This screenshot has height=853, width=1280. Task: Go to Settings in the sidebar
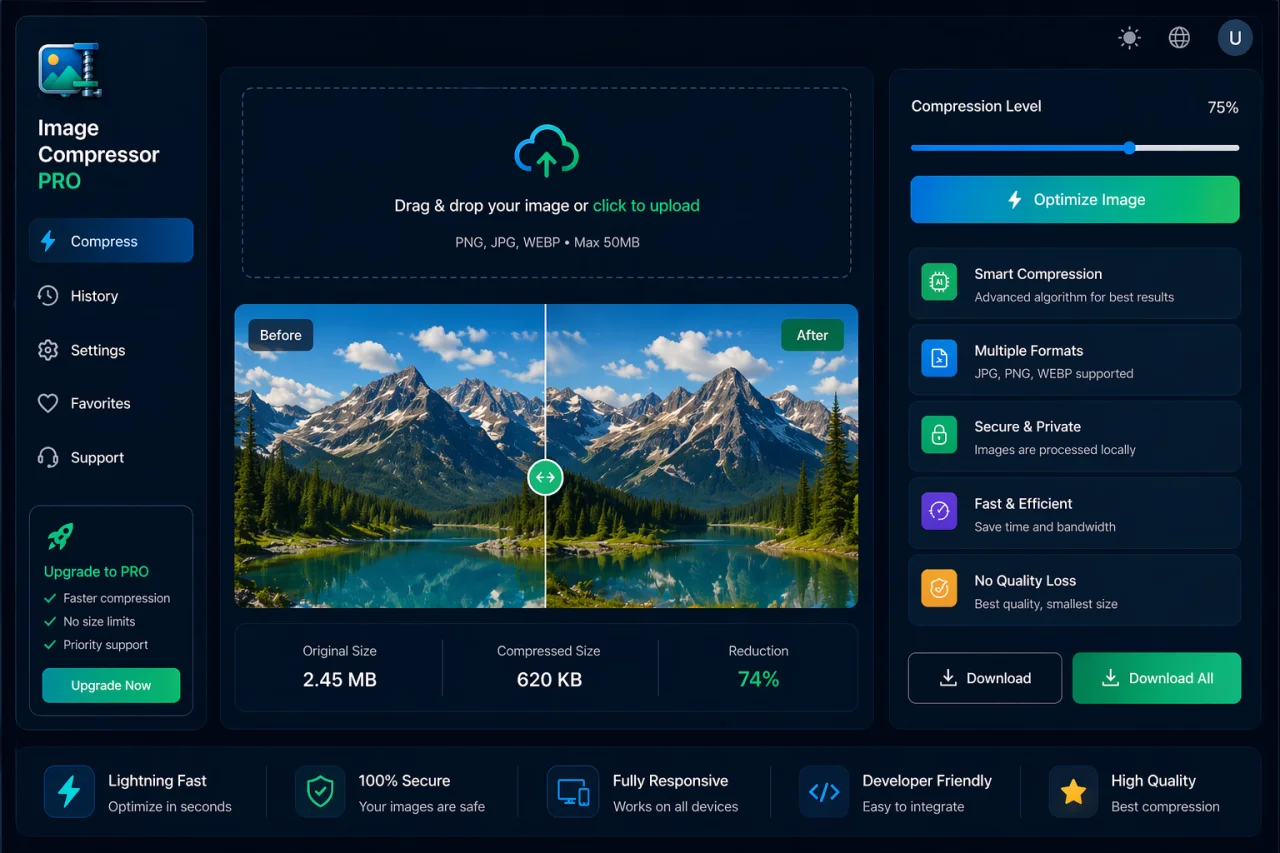coord(111,350)
